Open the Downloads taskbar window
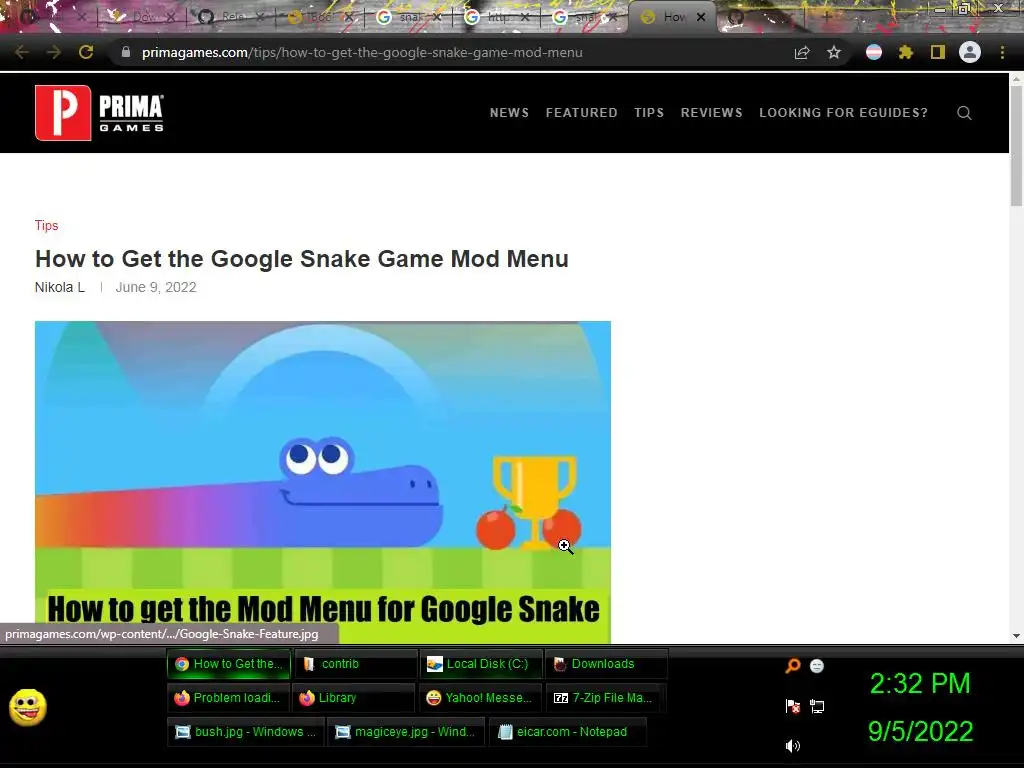Viewport: 1024px width, 768px height. tap(606, 664)
